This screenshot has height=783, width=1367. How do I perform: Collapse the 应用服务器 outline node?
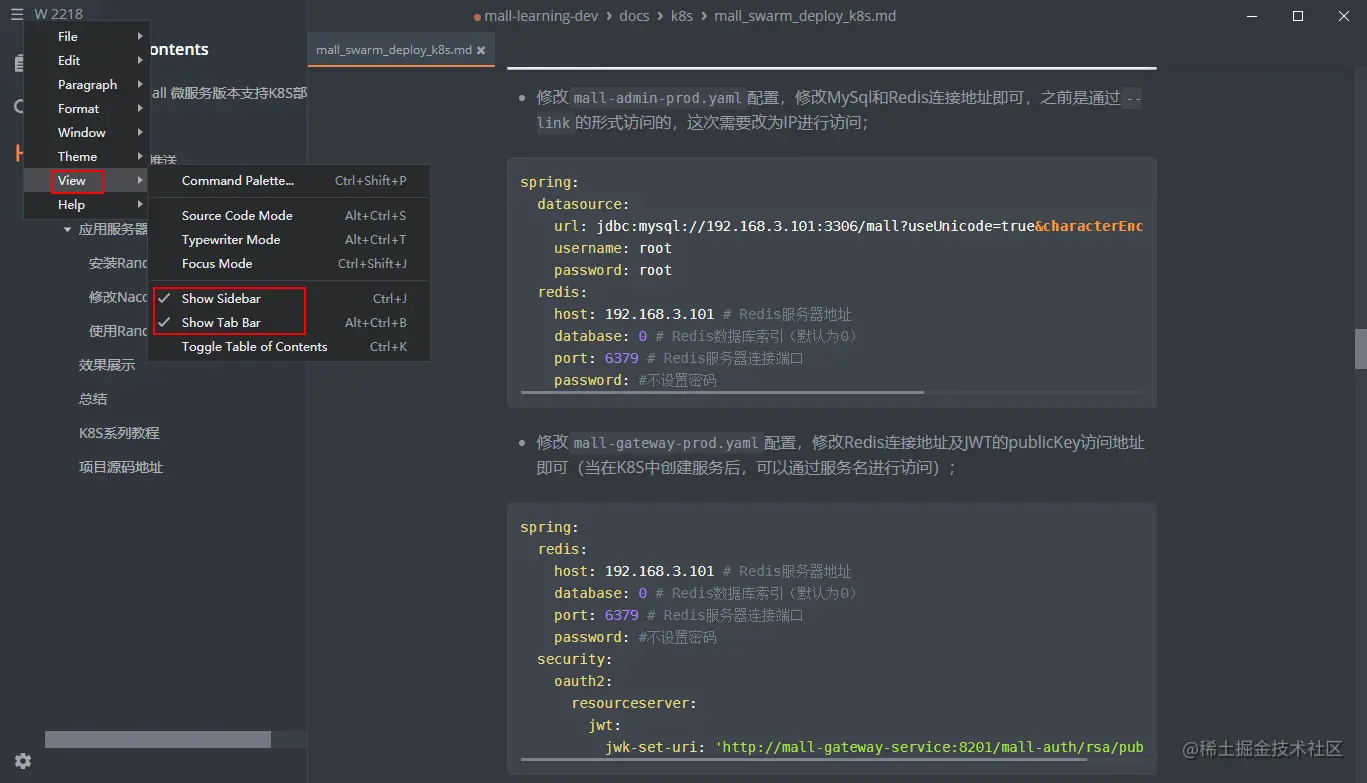point(67,230)
